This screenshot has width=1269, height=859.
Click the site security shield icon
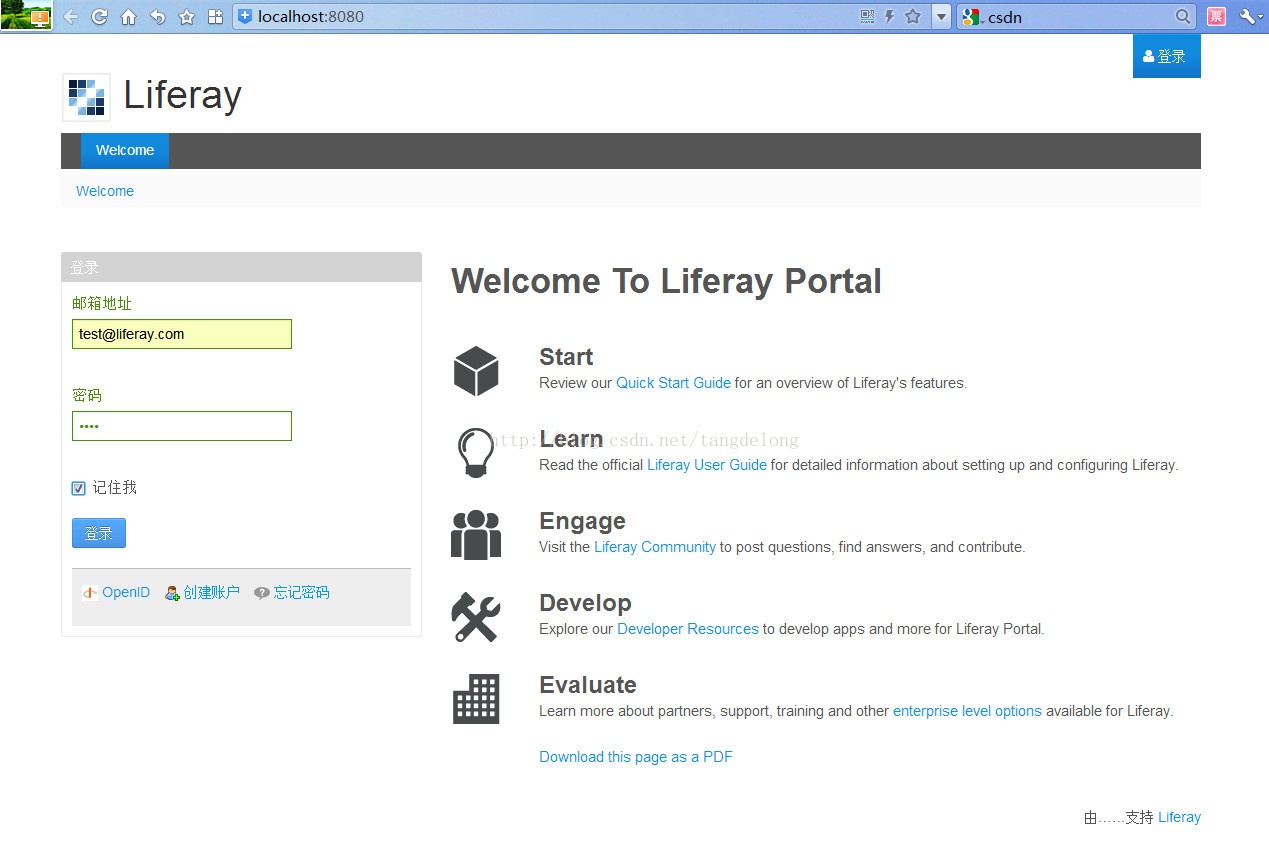tap(245, 16)
